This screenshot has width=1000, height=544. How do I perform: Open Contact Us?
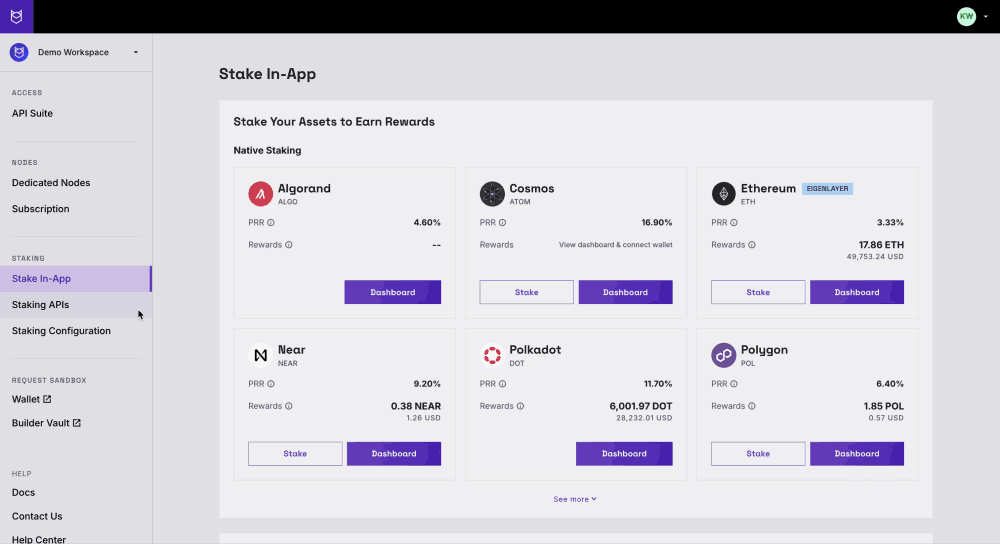coord(37,517)
